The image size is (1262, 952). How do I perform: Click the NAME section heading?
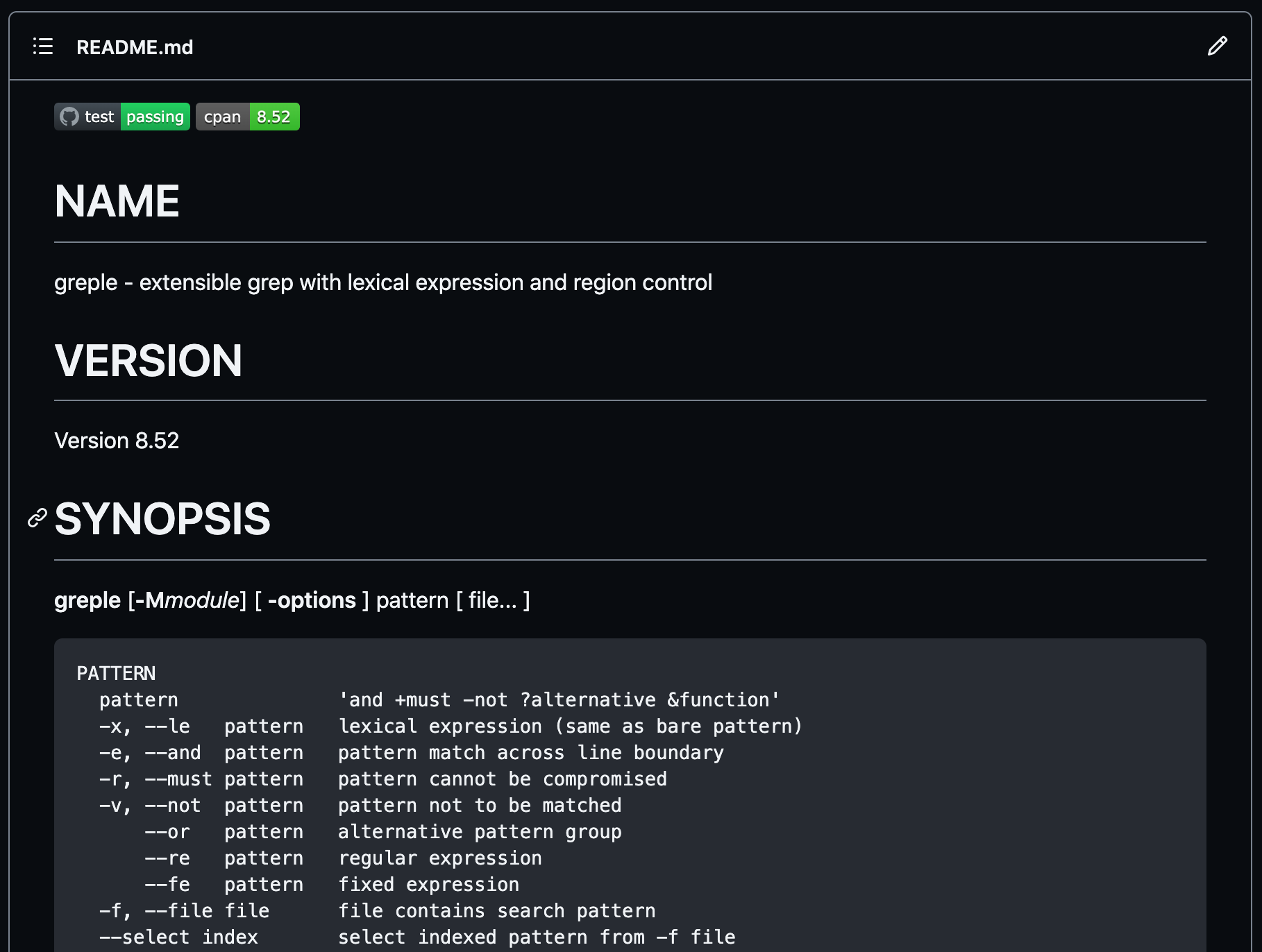tap(117, 201)
